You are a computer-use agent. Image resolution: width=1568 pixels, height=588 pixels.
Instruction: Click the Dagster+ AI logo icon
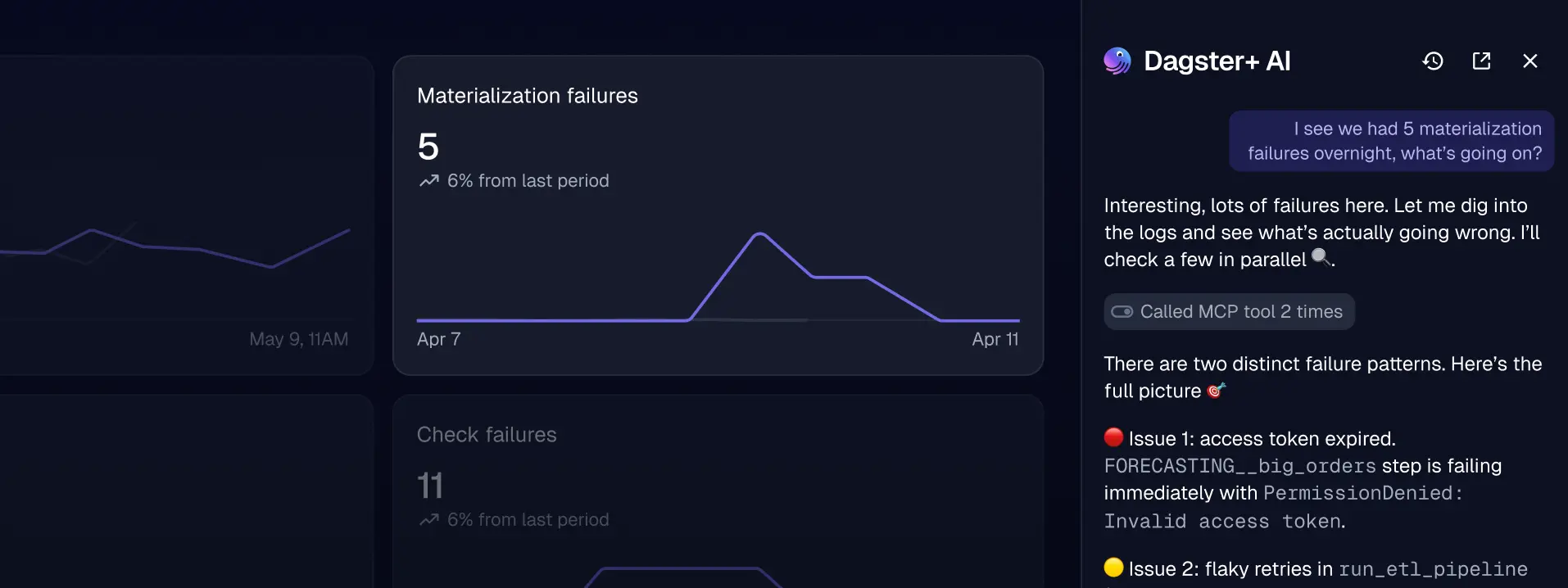coord(1117,61)
